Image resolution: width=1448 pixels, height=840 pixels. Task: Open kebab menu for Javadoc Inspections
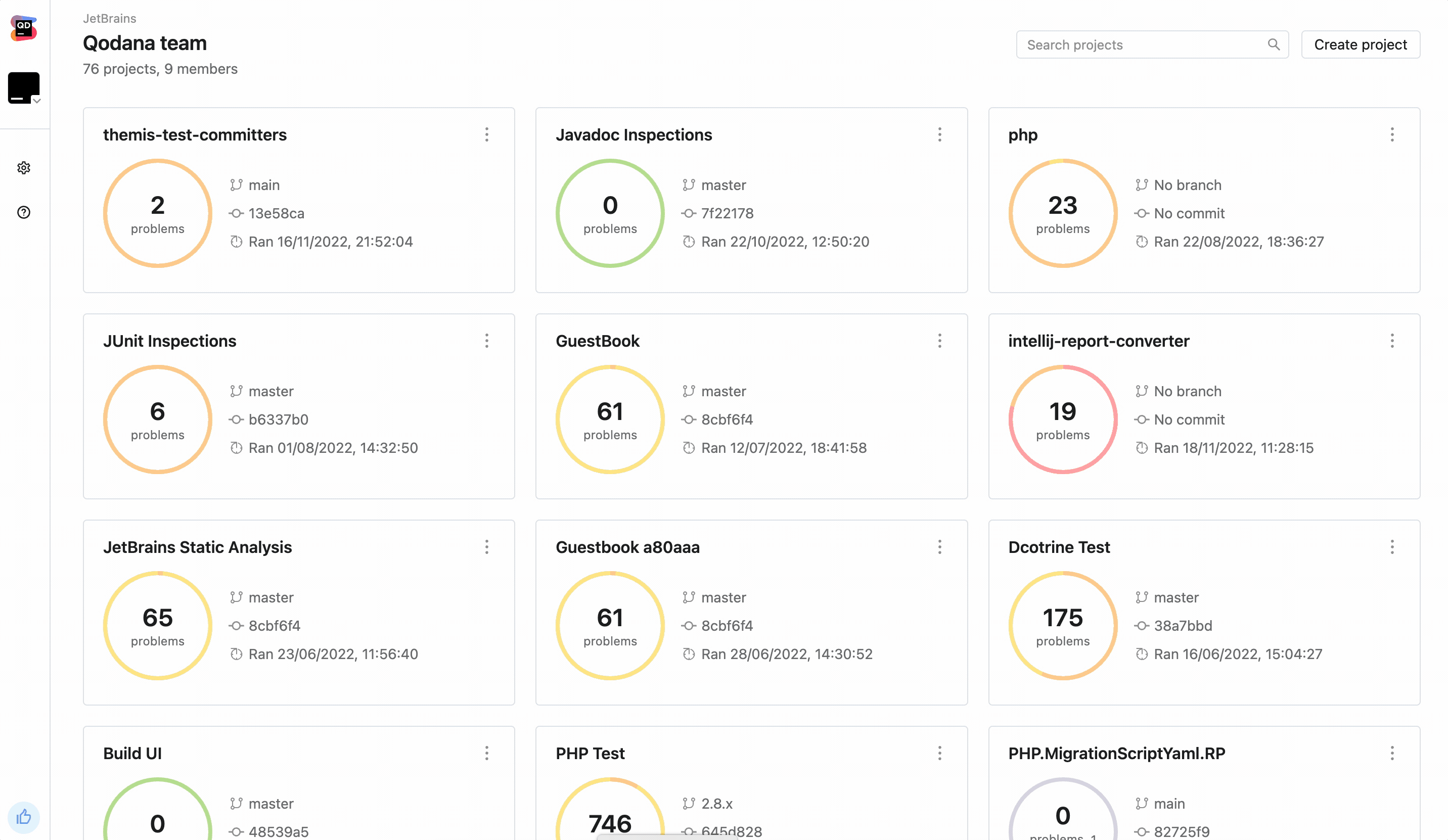tap(939, 134)
